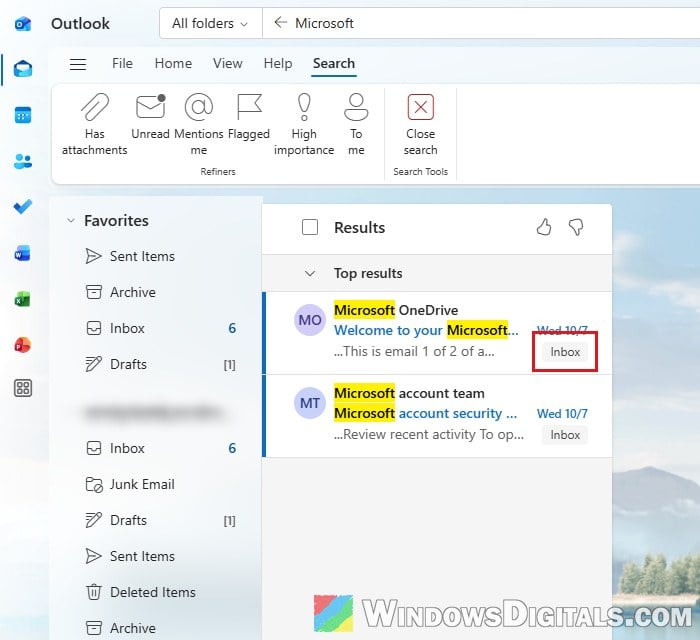Viewport: 700px width, 640px height.
Task: Click Inbox tag on account team email
Action: click(x=565, y=435)
